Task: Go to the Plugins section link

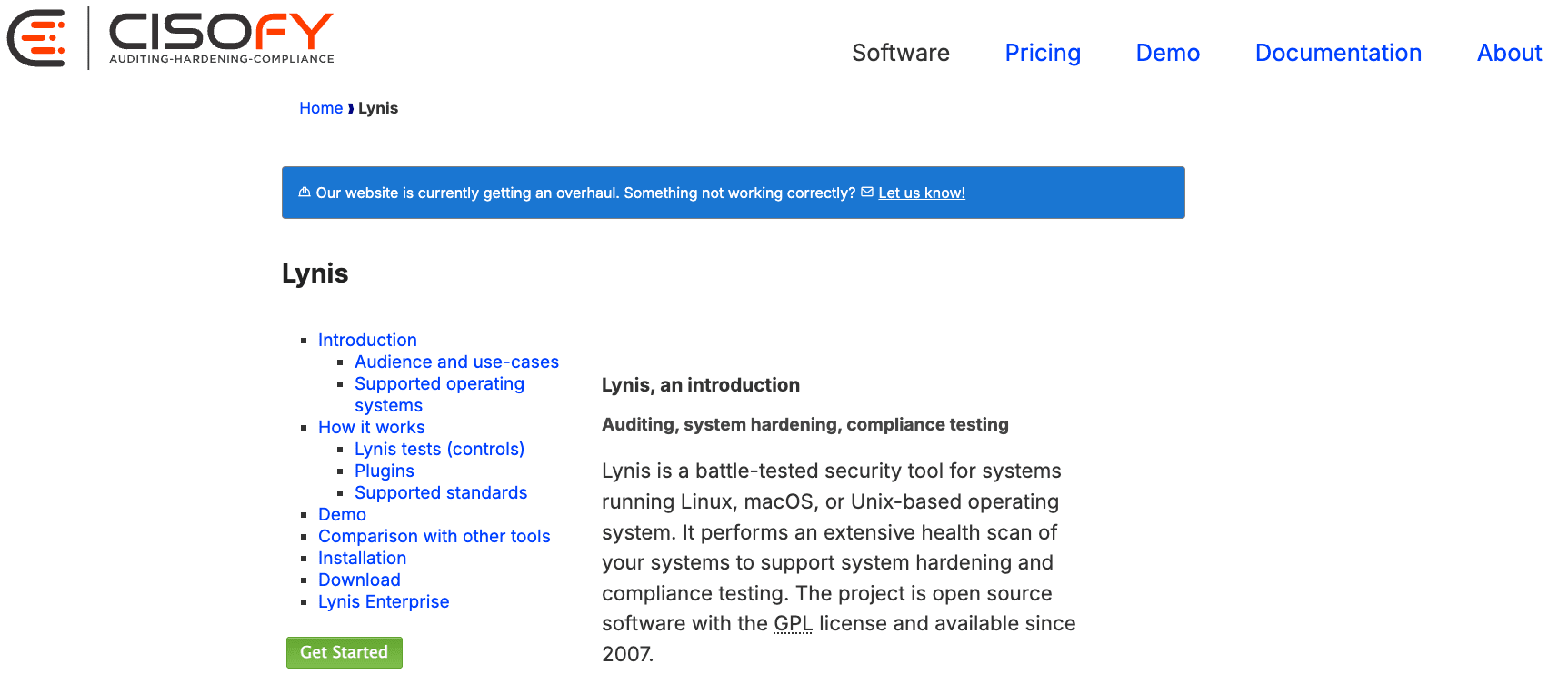Action: point(385,471)
